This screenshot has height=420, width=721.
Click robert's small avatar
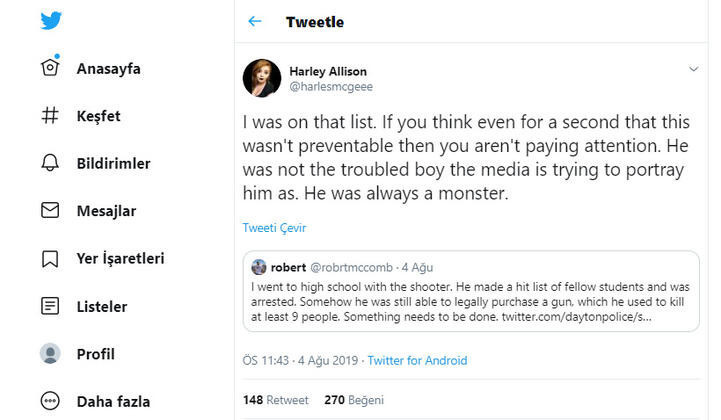(259, 267)
